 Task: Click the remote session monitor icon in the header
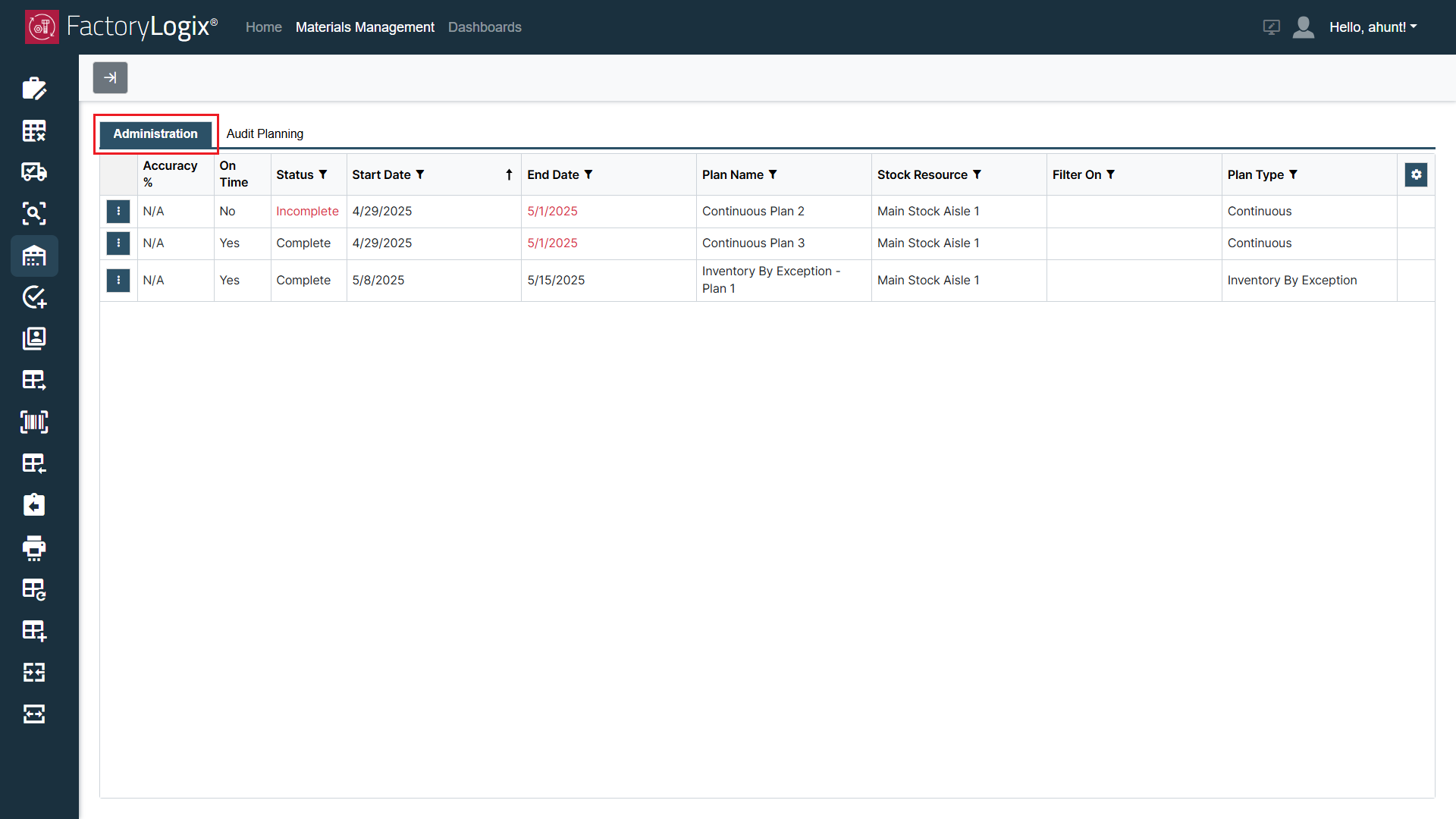click(x=1271, y=27)
